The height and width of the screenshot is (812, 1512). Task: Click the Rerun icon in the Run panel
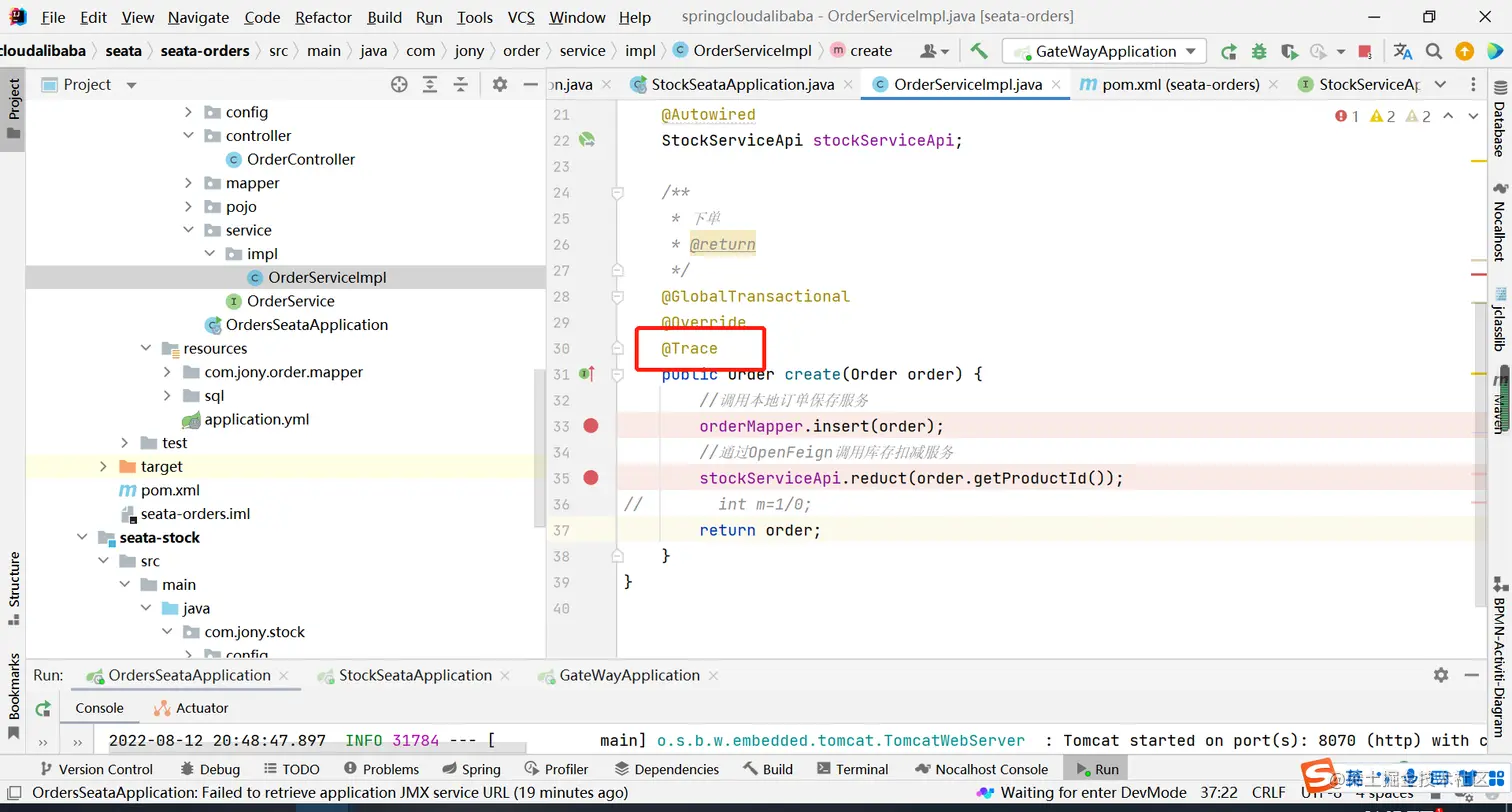click(x=43, y=708)
